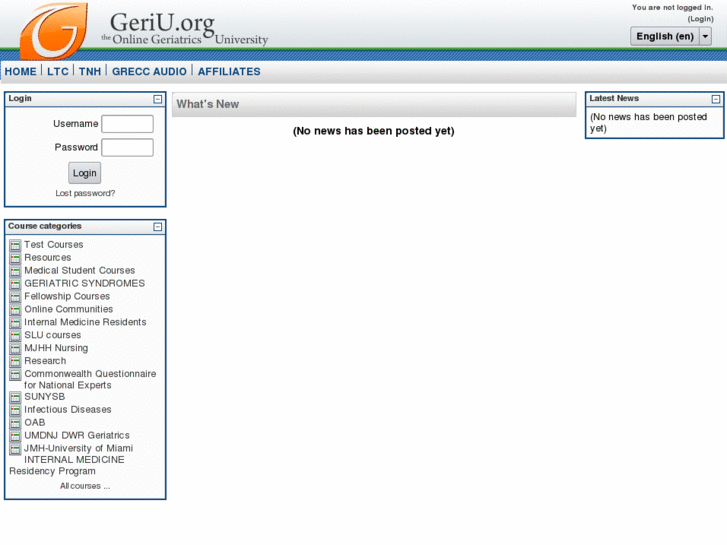Open the All courses ... link
727x545 pixels.
85,486
